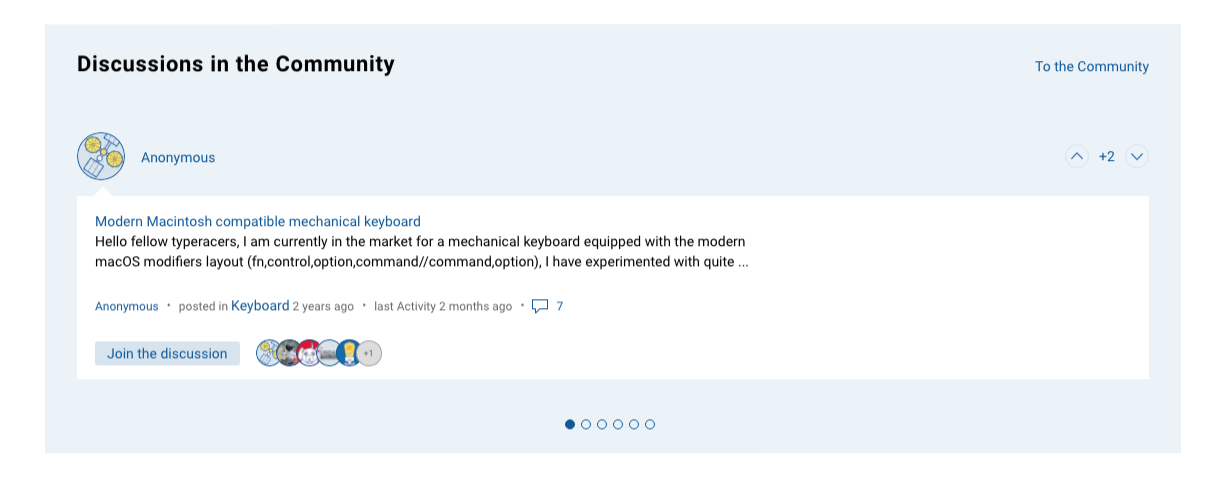Viewport: 1231px width, 485px height.
Task: Switch to the last carousel dot
Action: tap(650, 424)
